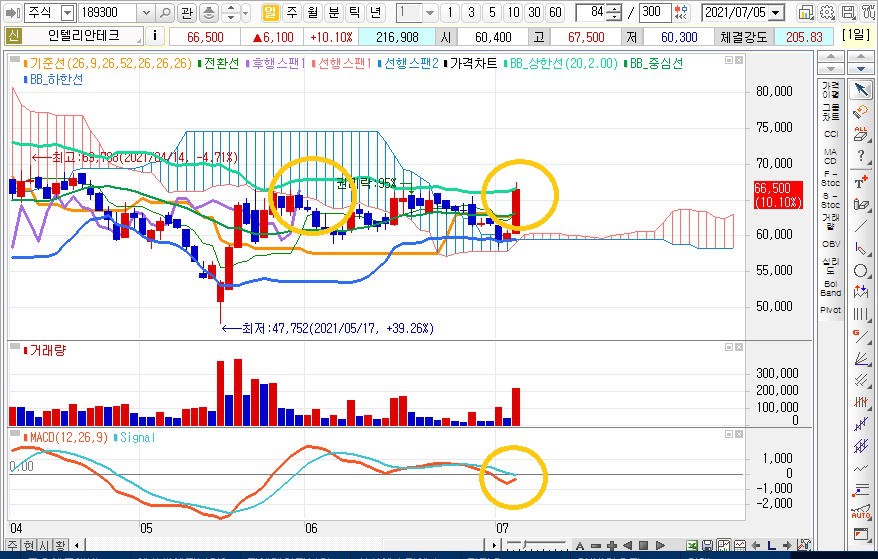Select the trend line drawing tool
This screenshot has height=559, width=878.
click(x=861, y=226)
